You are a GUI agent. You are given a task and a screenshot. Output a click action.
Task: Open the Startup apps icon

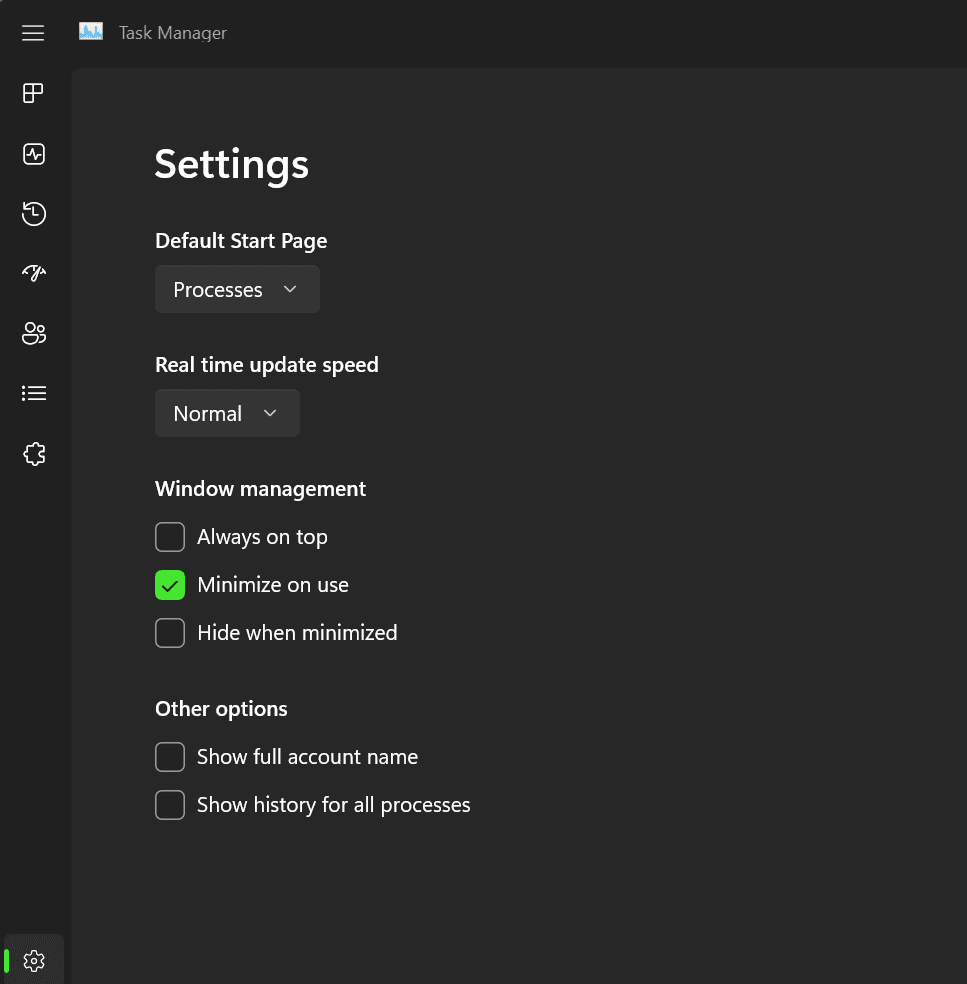click(34, 273)
